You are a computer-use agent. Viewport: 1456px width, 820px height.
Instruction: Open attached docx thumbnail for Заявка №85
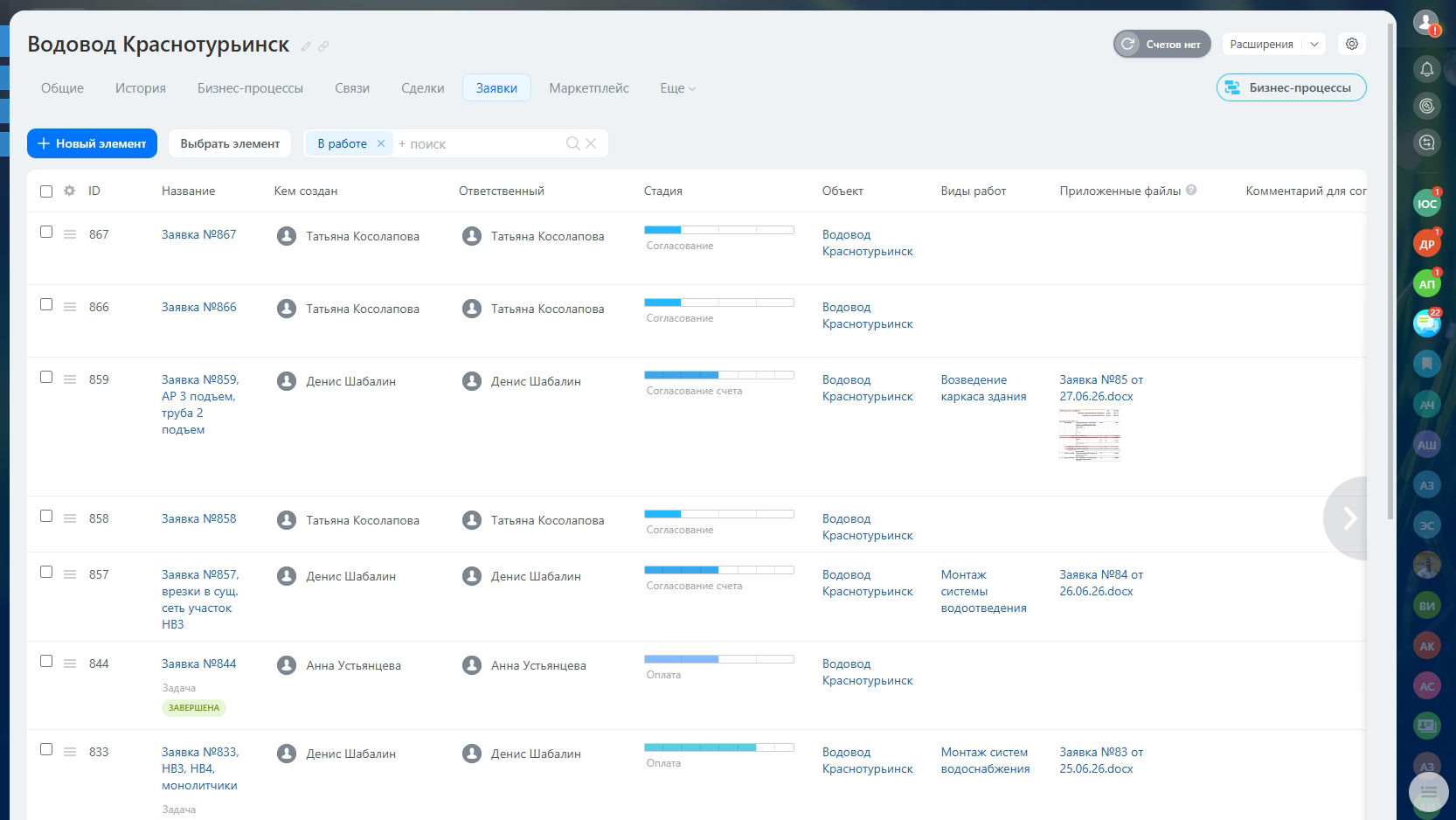[x=1090, y=434]
